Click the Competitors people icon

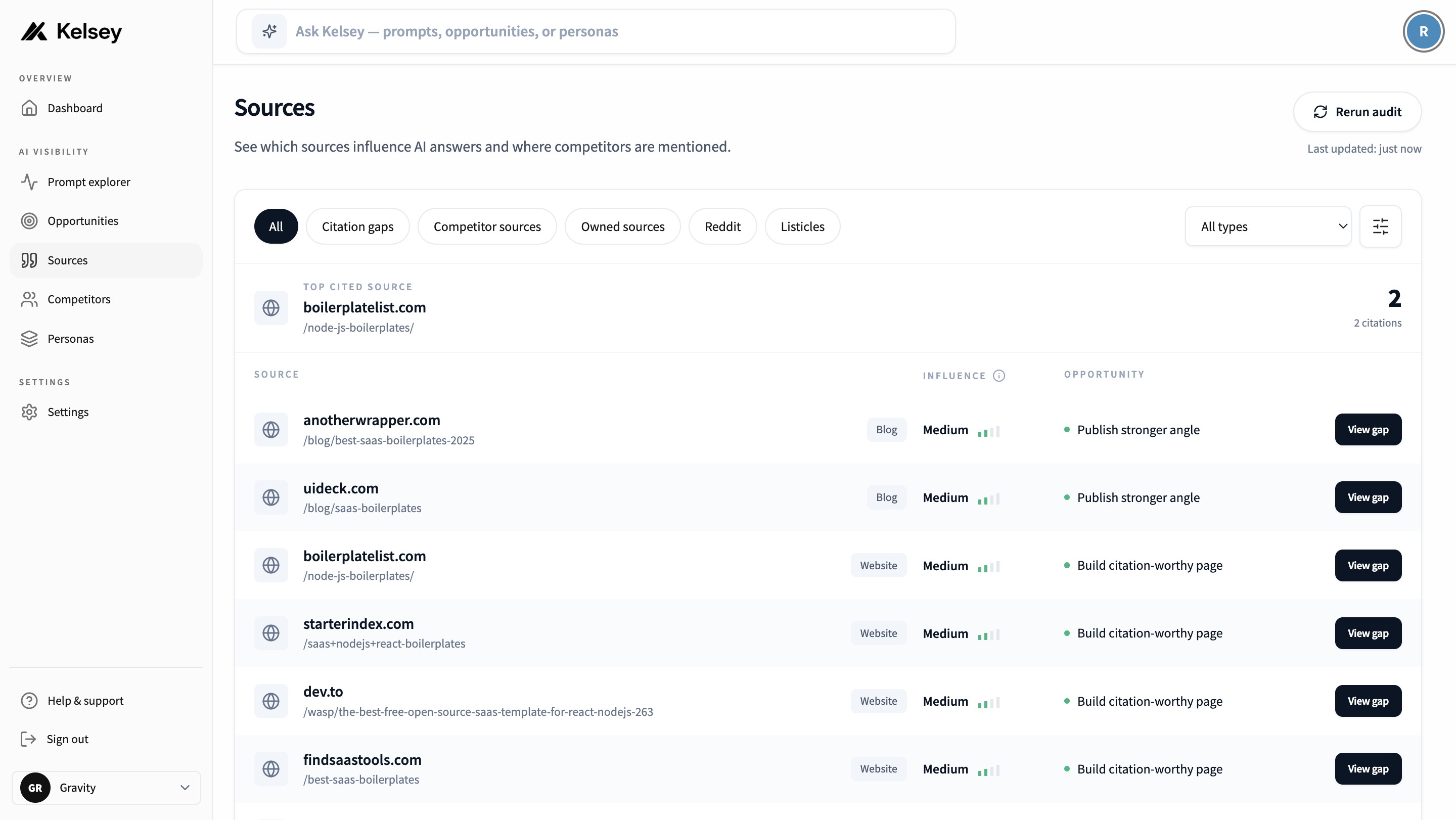[29, 299]
